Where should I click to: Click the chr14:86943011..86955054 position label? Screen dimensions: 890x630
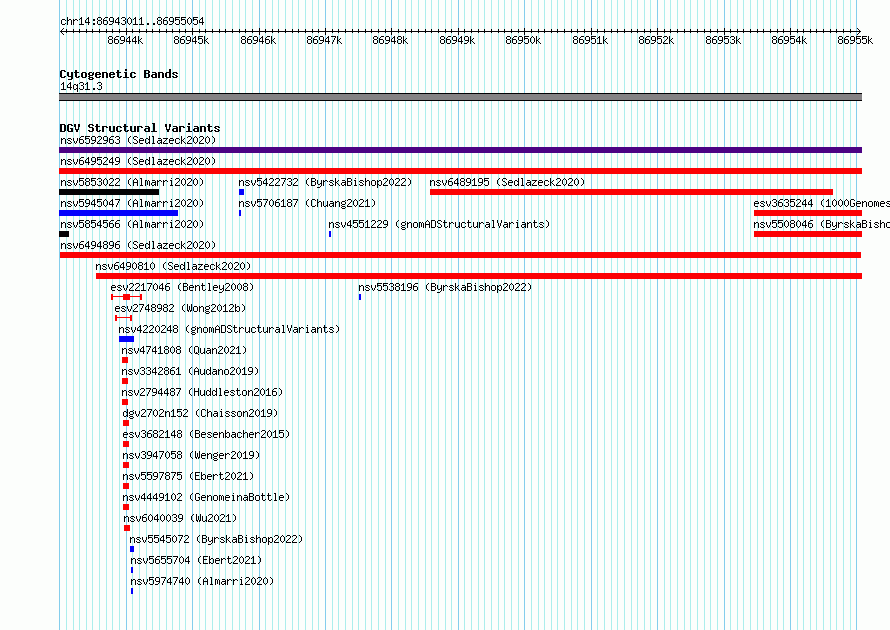[132, 22]
